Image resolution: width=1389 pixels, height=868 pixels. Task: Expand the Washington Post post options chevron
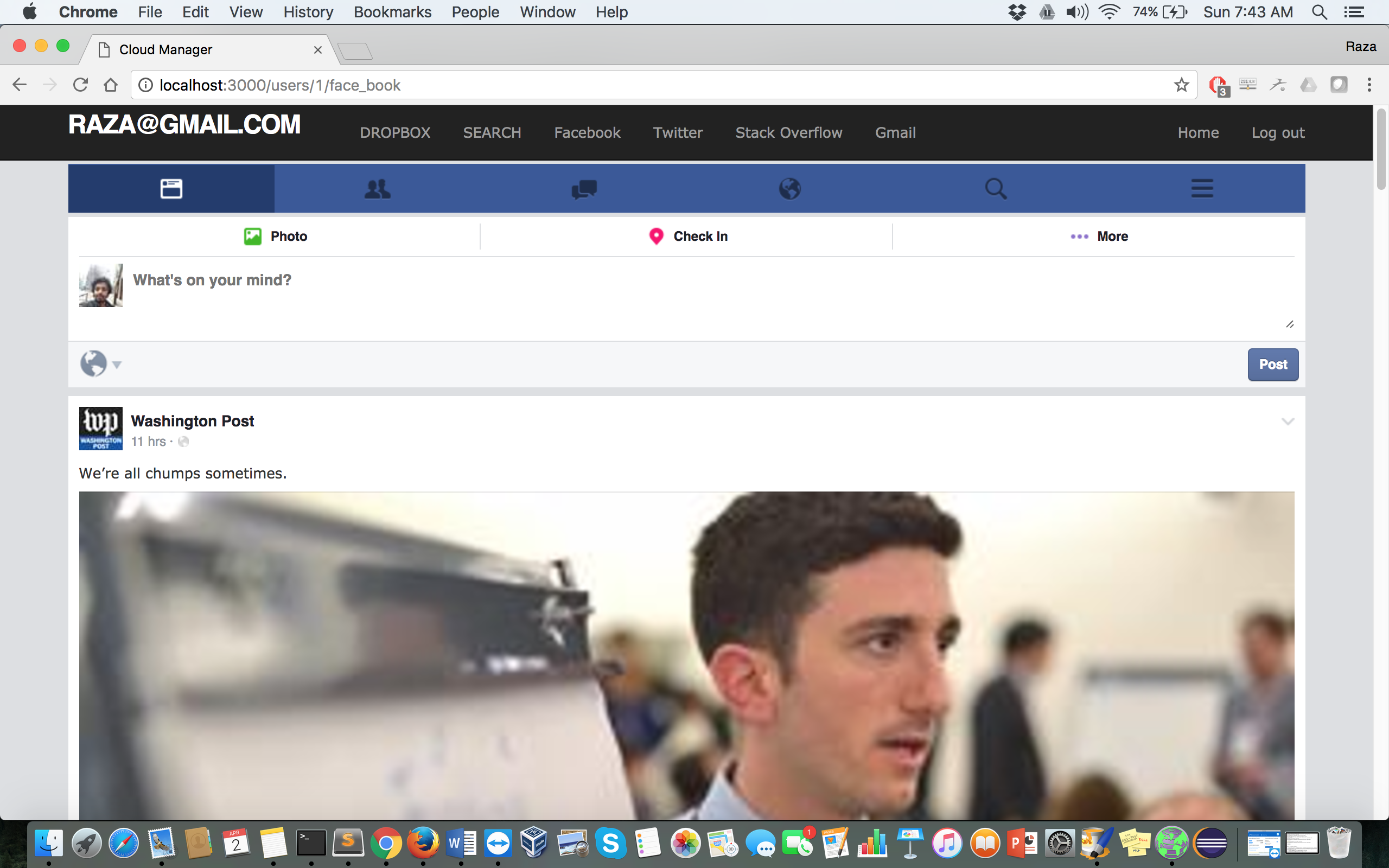click(x=1288, y=422)
